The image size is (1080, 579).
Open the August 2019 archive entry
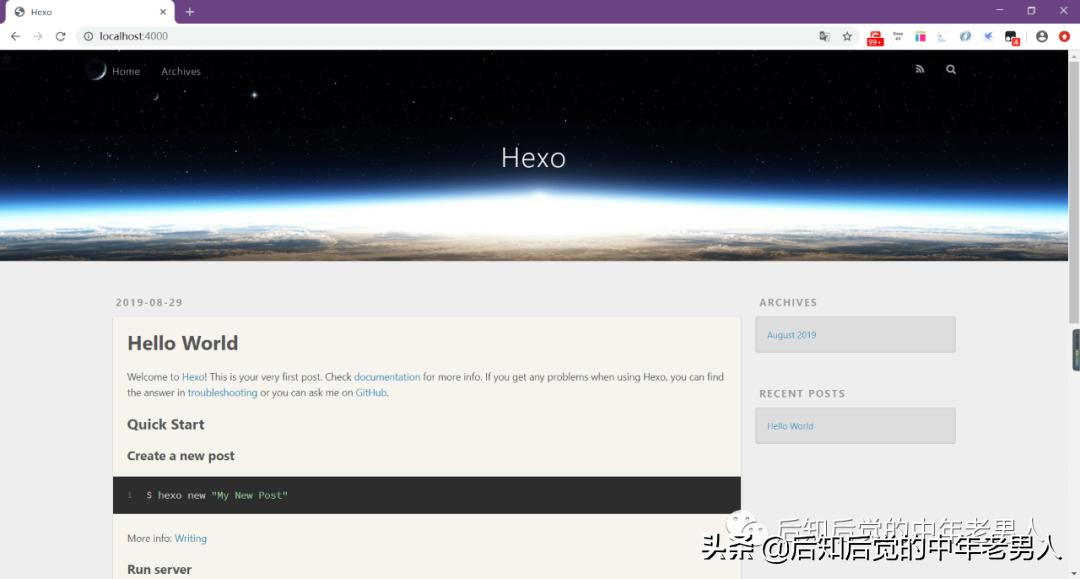coord(791,334)
